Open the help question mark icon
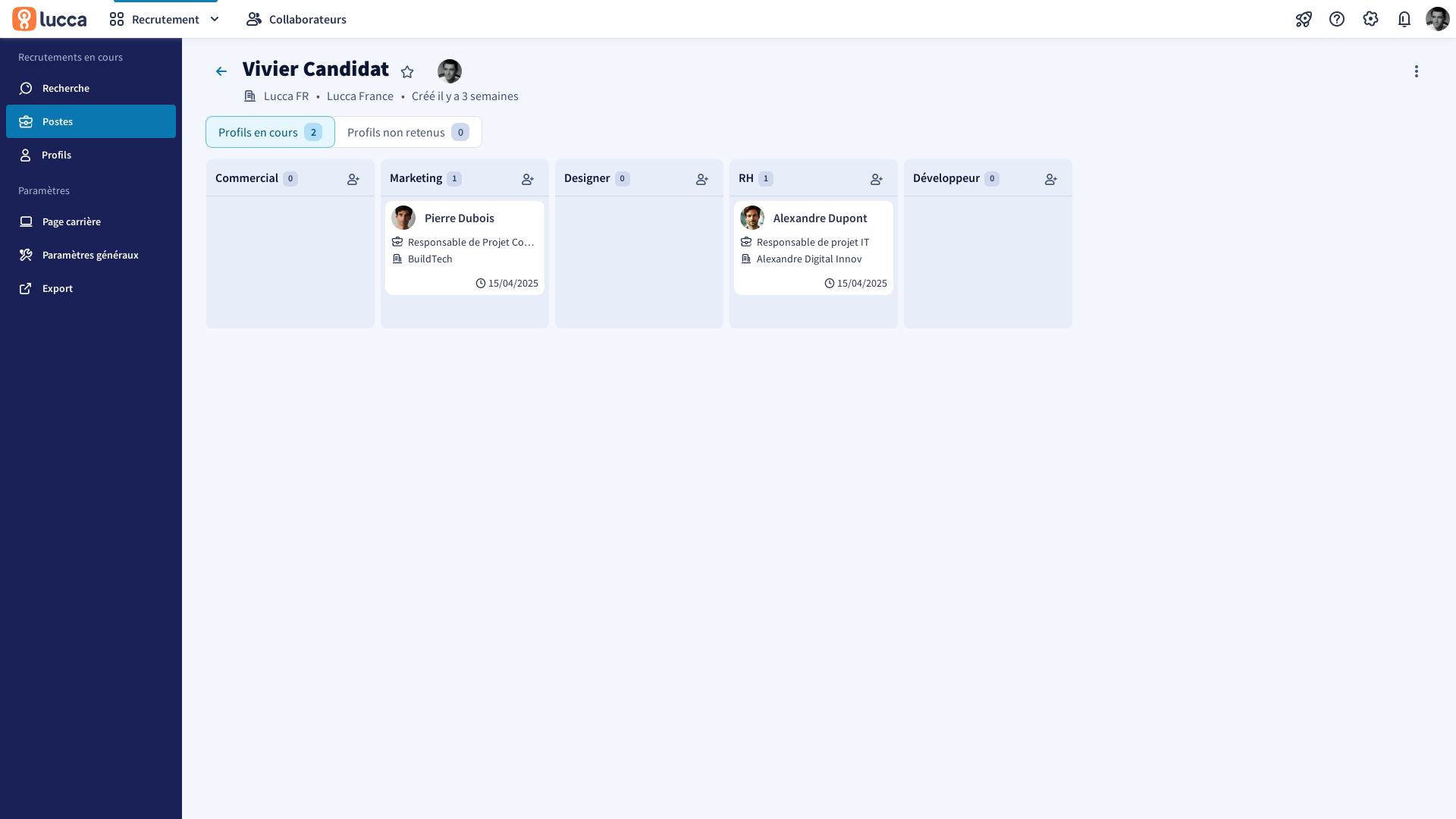 pos(1337,19)
